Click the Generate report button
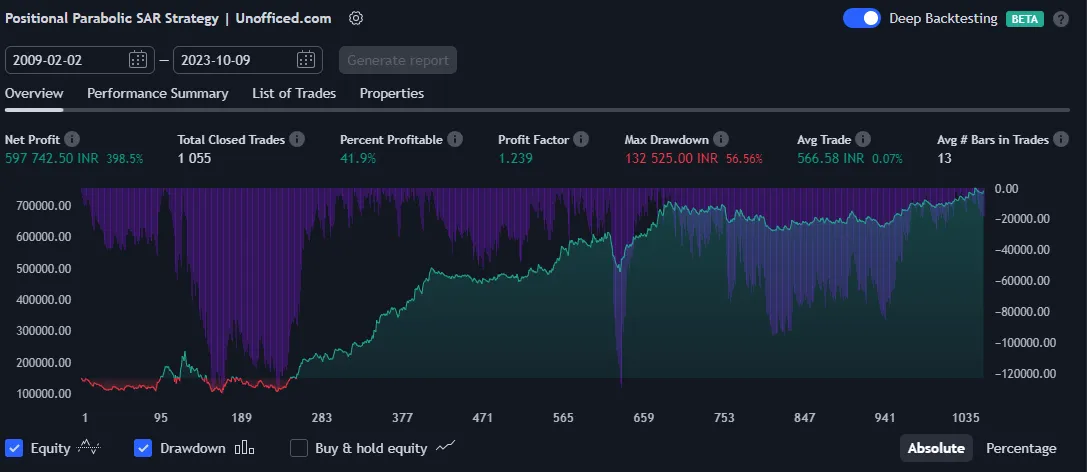The height and width of the screenshot is (472, 1087). (398, 60)
